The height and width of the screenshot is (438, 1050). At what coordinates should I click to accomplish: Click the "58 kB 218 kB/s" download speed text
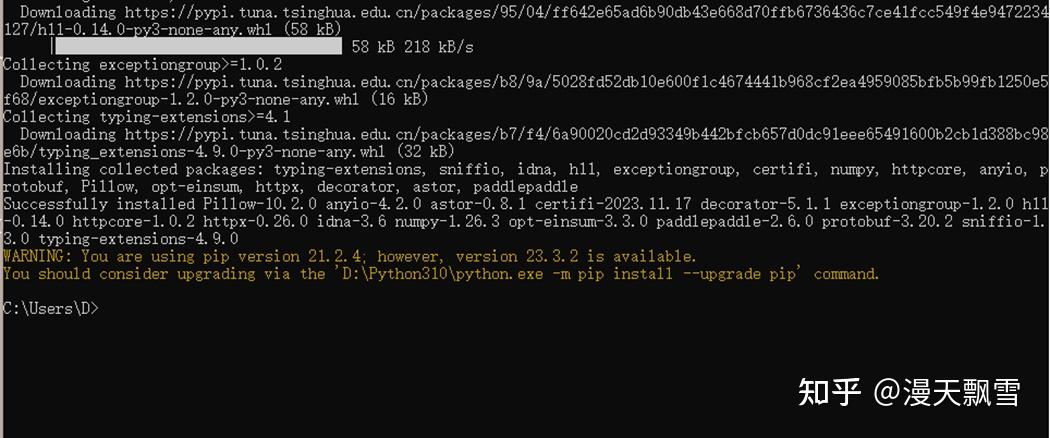coord(412,47)
